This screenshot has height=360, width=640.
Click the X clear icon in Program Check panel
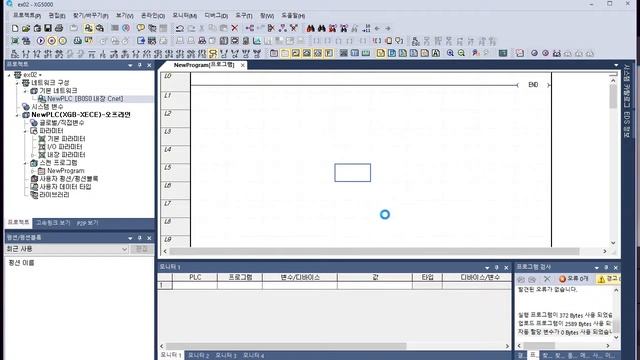[547, 279]
